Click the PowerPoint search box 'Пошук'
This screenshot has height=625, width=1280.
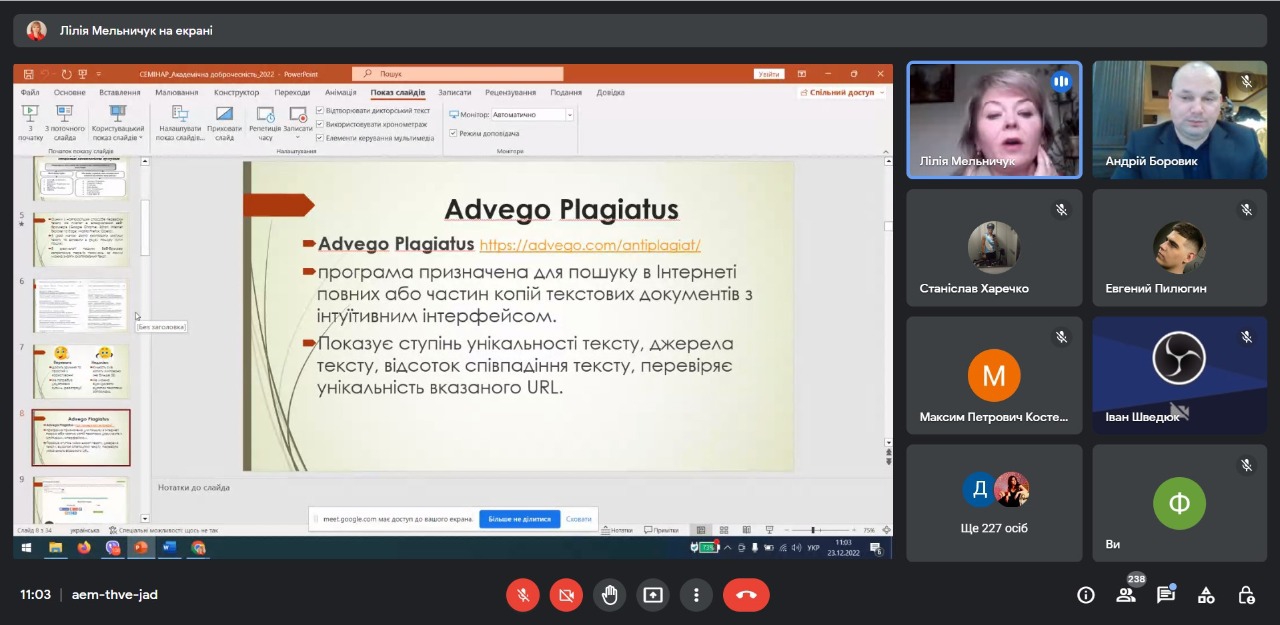[x=458, y=74]
